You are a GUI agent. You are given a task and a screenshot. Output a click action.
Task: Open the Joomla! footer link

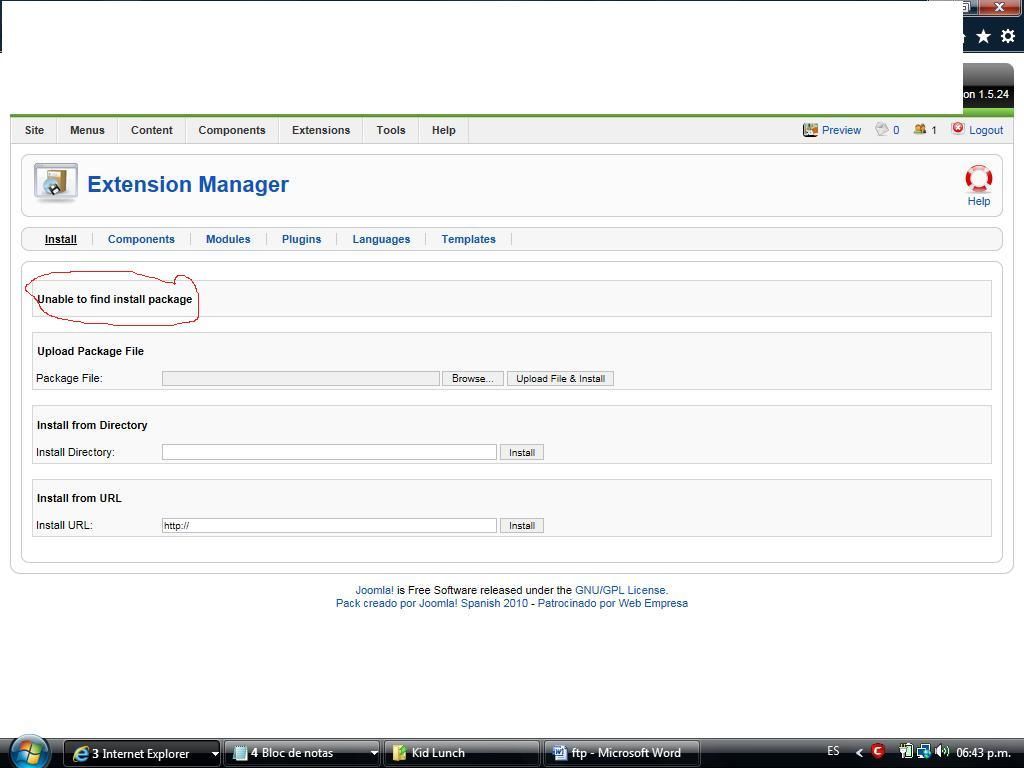click(x=374, y=590)
